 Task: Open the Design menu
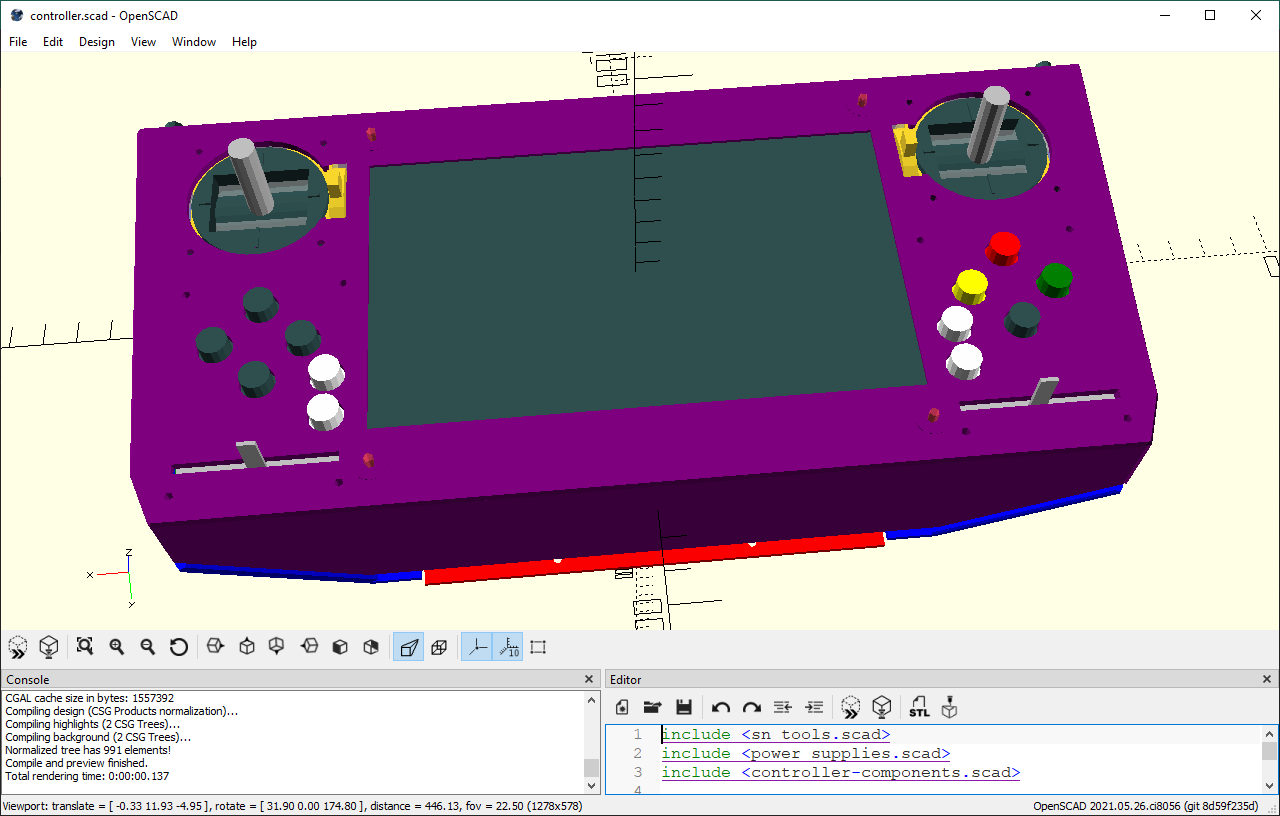[x=97, y=42]
